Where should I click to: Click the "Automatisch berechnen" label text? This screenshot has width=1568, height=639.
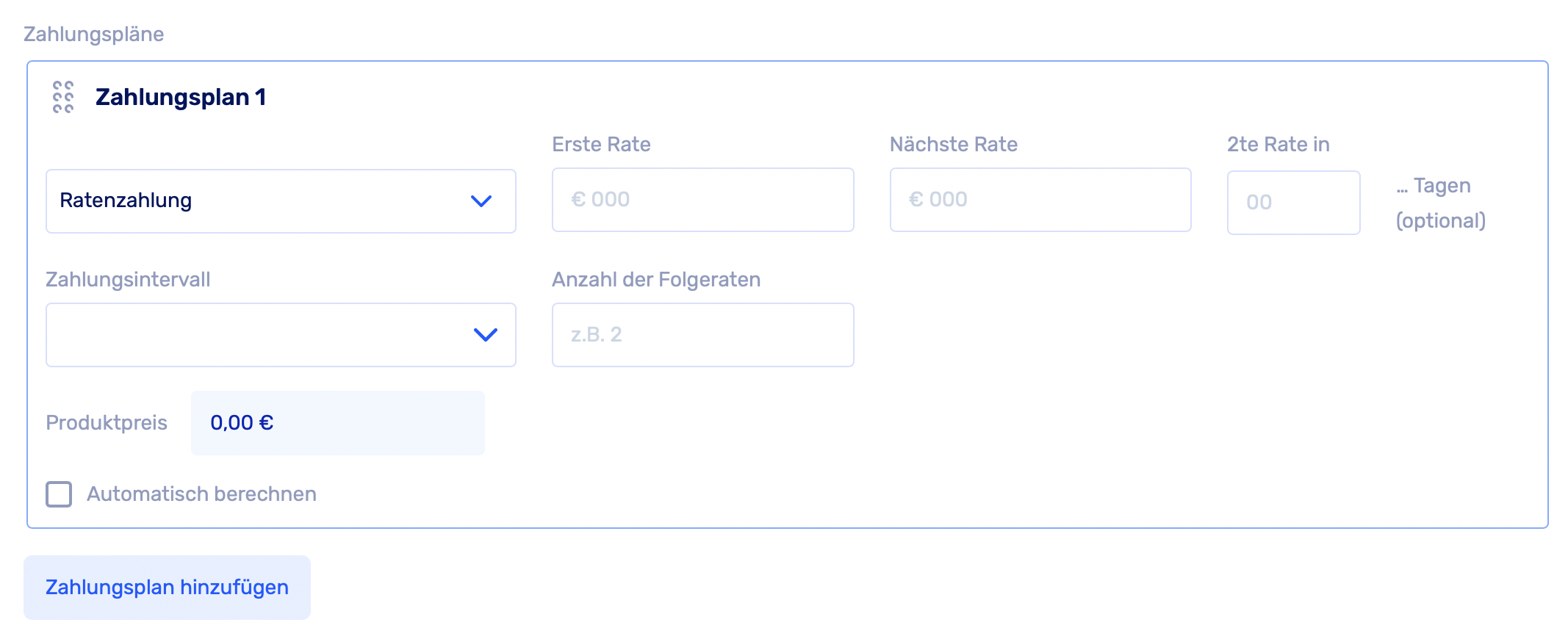pos(201,494)
